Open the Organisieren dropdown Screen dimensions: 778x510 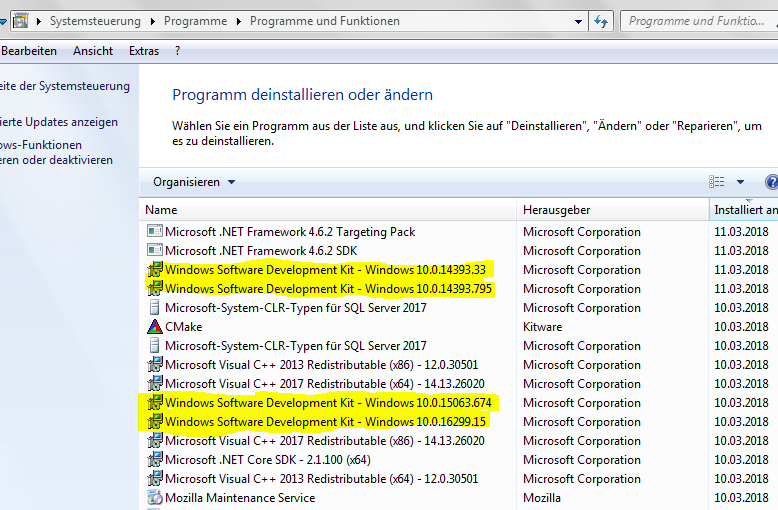tap(194, 182)
